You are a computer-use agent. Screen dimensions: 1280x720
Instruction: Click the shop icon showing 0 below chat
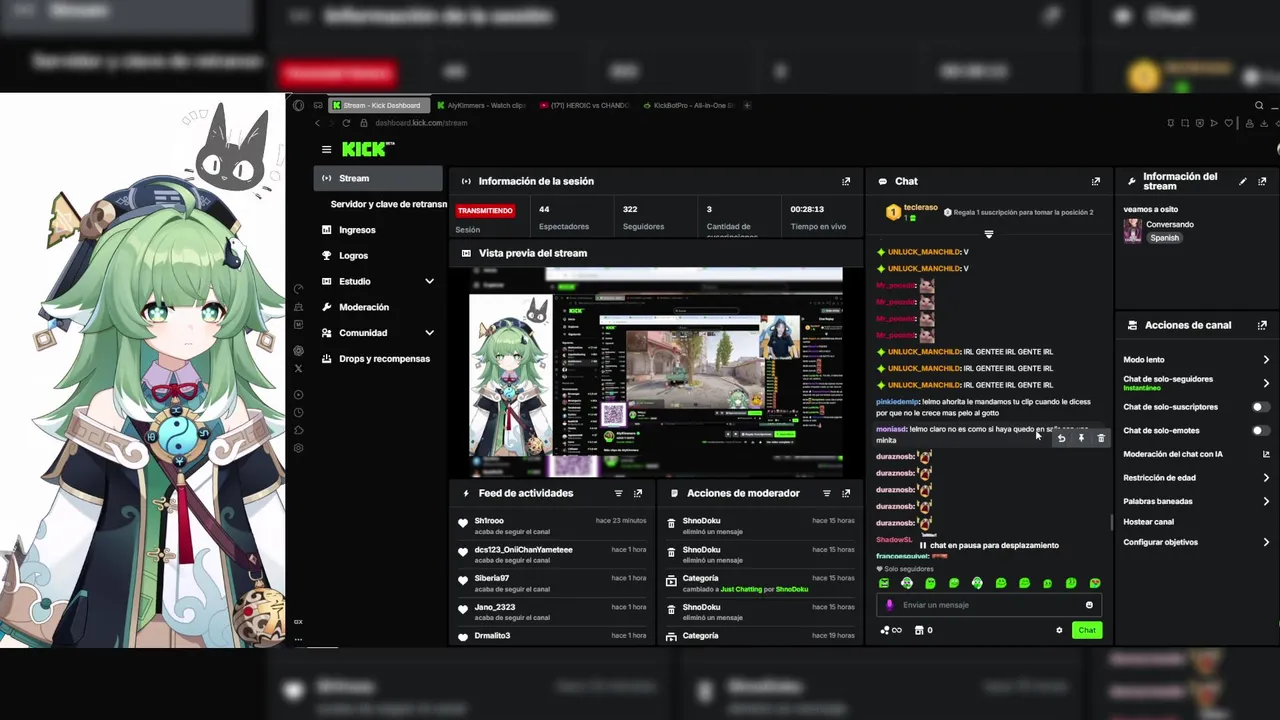[923, 630]
